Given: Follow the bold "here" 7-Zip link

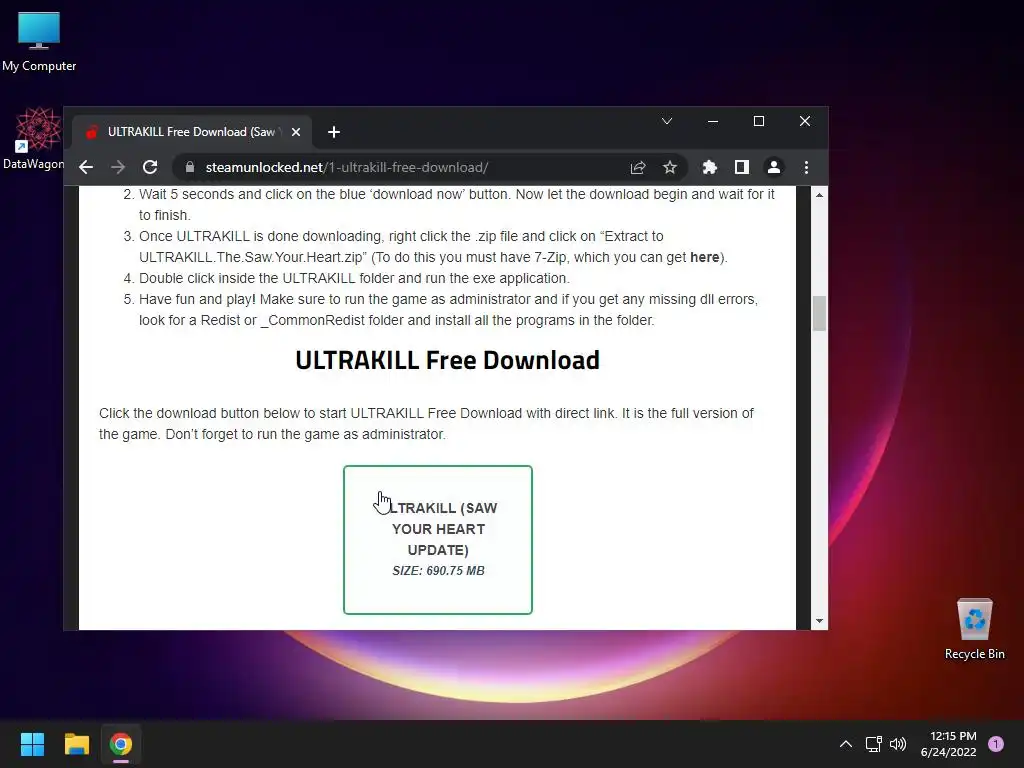Looking at the screenshot, I should pyautogui.click(x=704, y=257).
